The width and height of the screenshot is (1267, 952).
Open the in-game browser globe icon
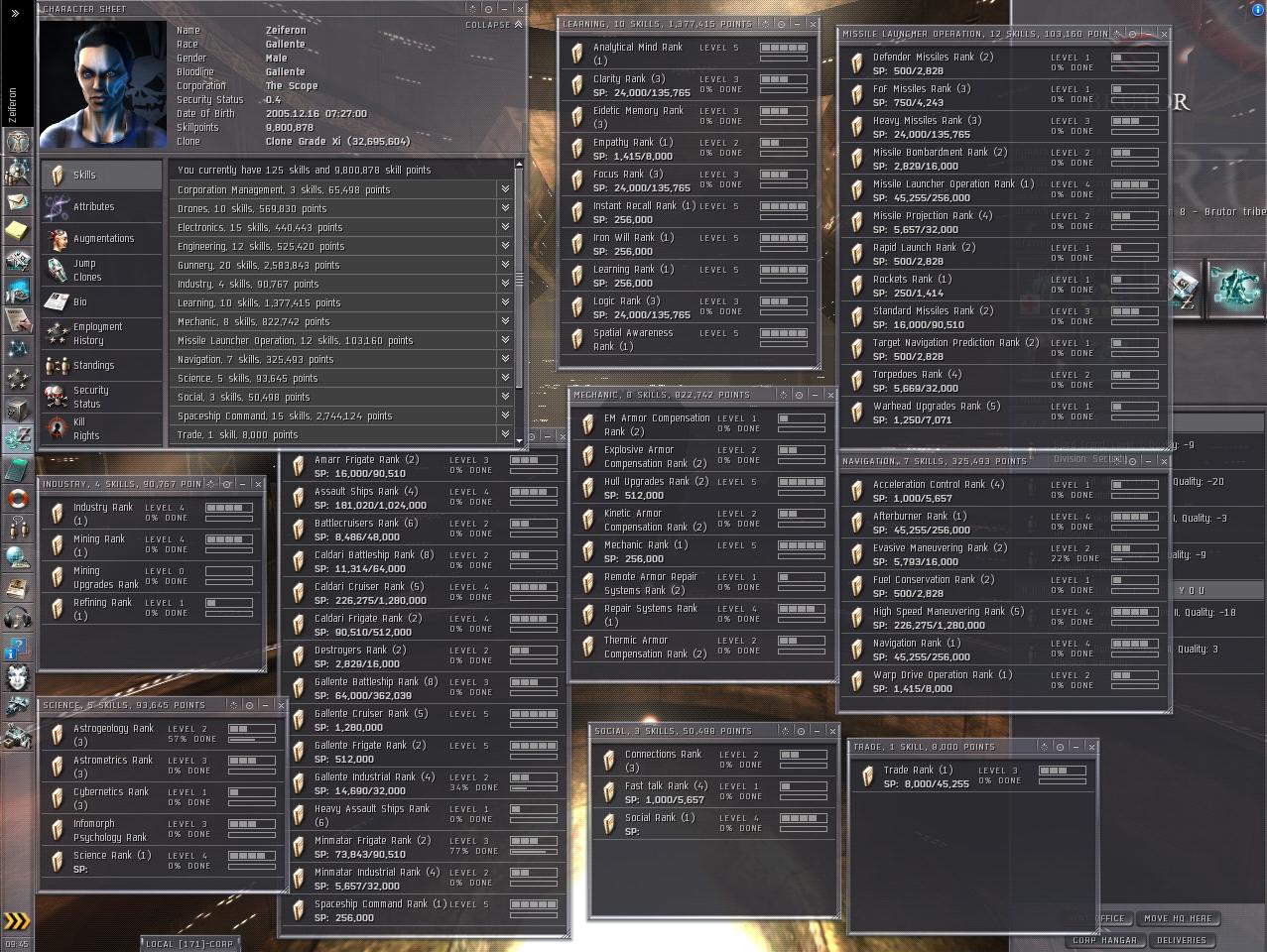click(x=17, y=558)
